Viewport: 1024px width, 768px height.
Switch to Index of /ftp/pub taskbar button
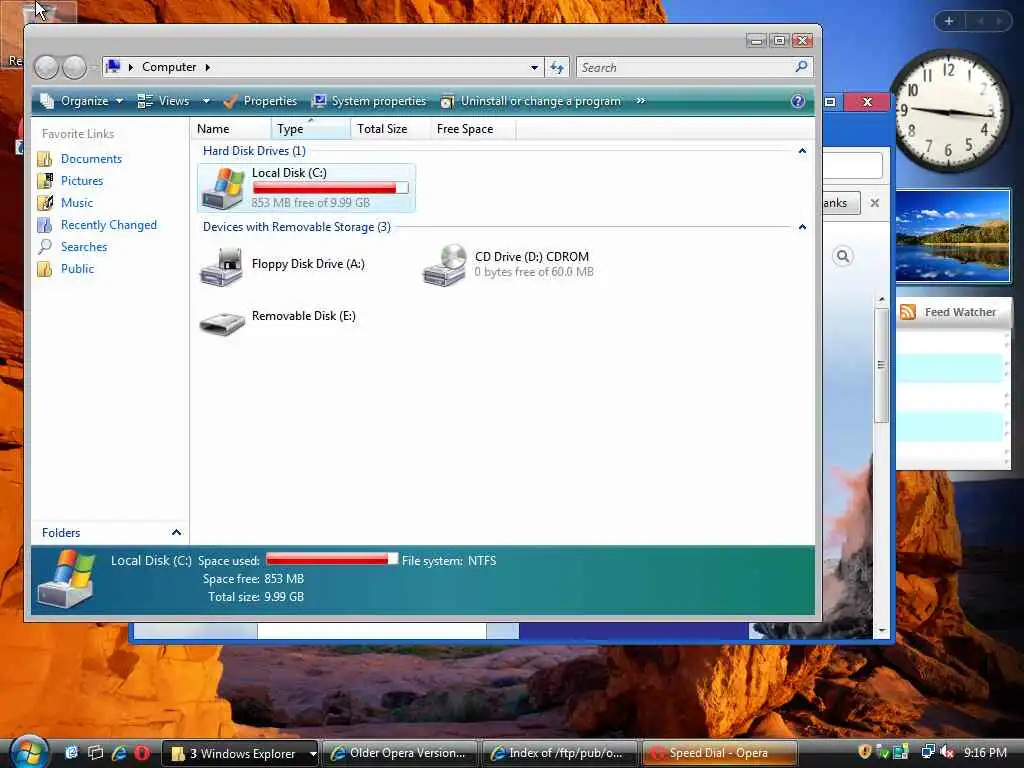559,753
